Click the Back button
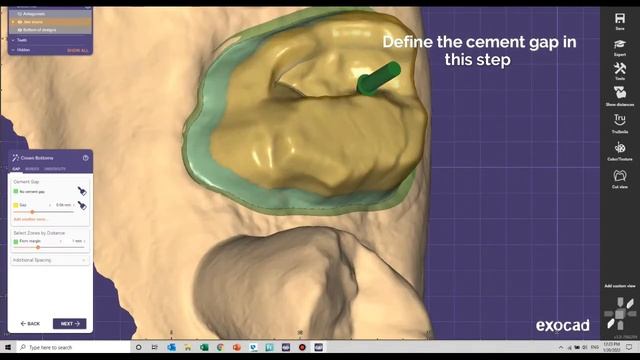The image size is (640, 360). [x=30, y=324]
